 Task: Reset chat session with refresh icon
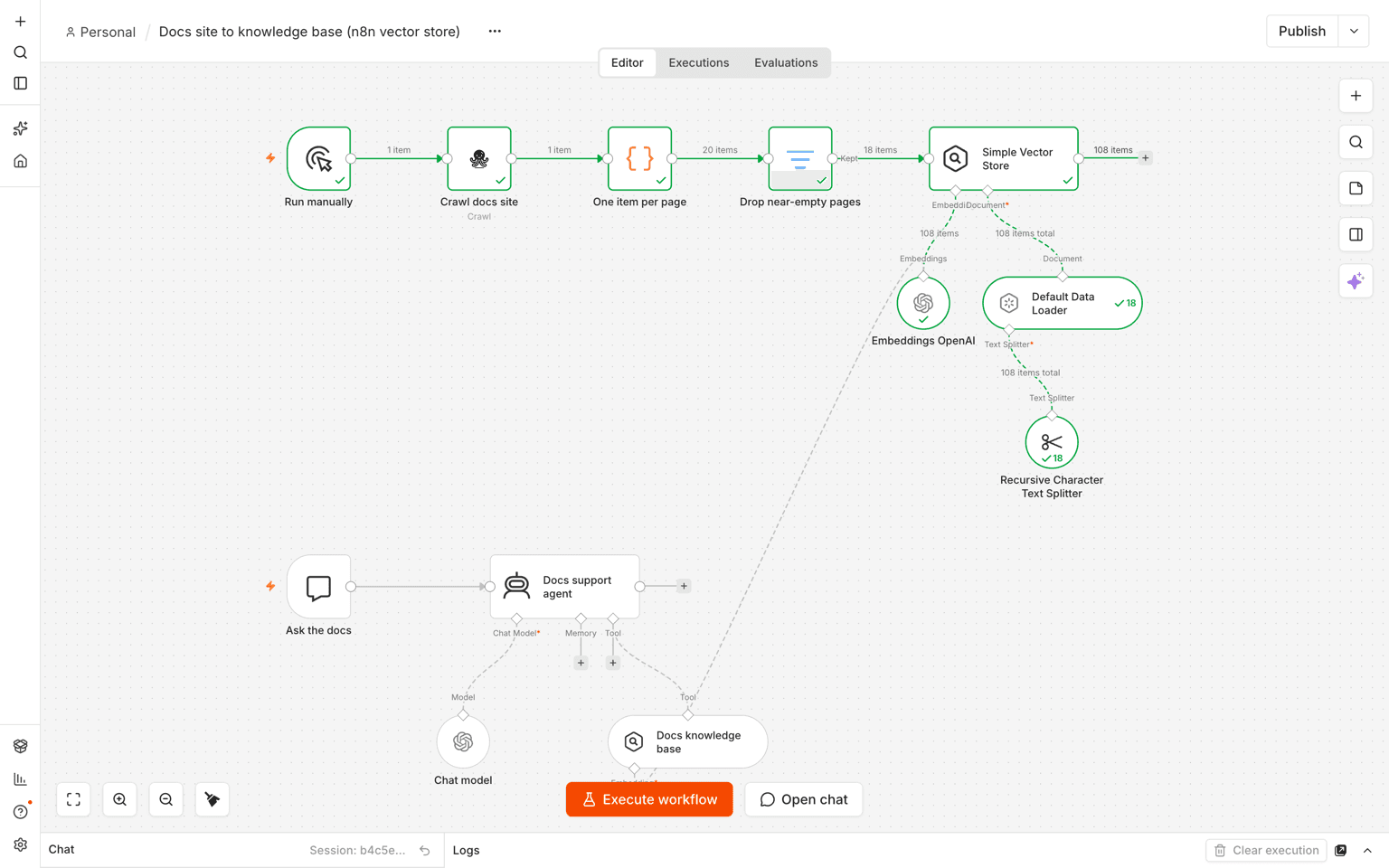[x=425, y=850]
